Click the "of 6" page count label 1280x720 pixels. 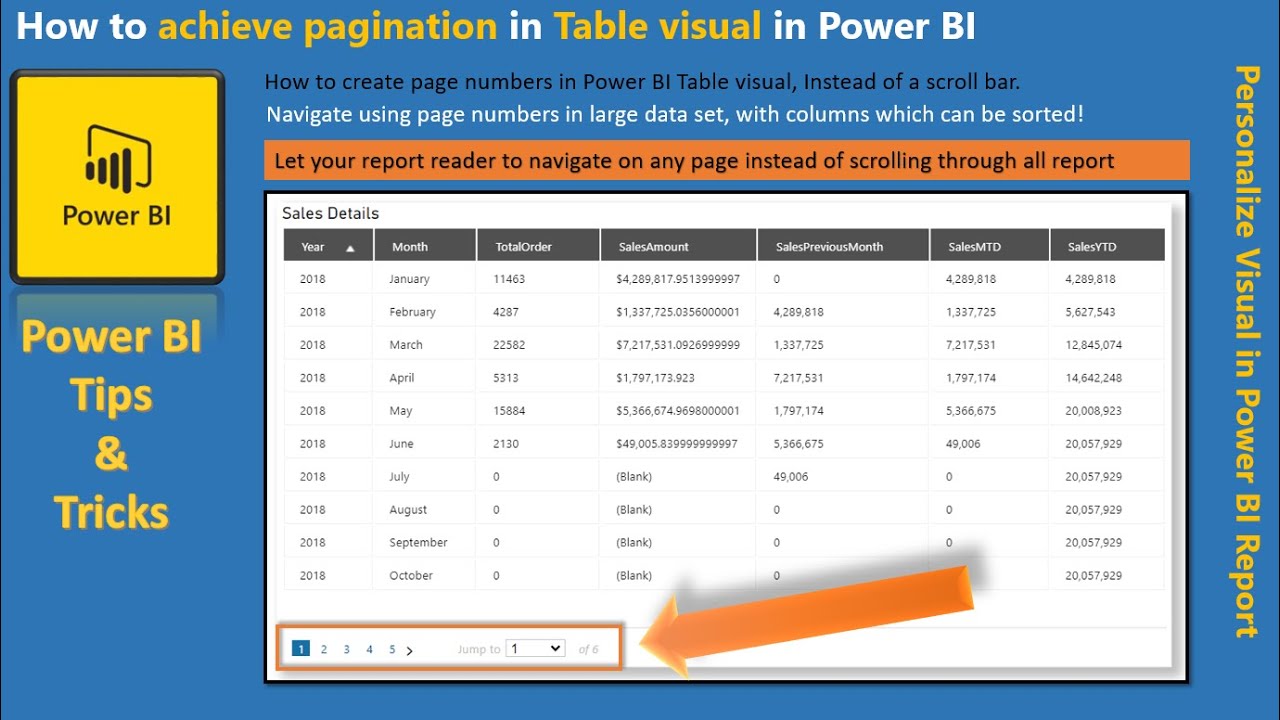click(589, 649)
